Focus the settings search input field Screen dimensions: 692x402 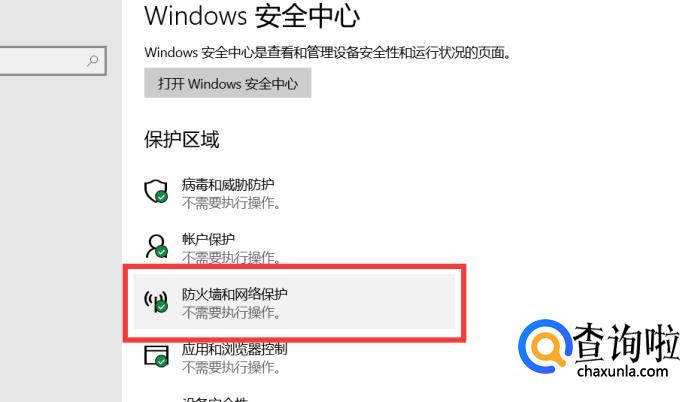click(53, 61)
